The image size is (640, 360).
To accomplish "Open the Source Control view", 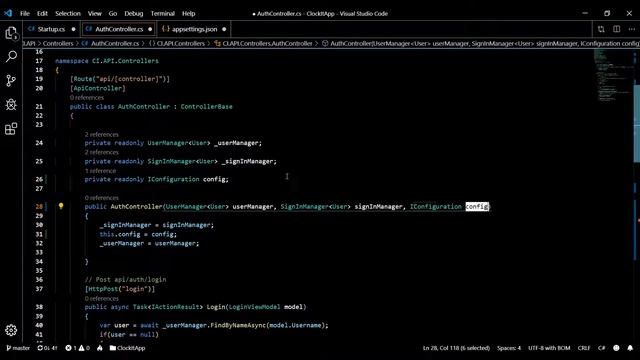I will click(11, 80).
